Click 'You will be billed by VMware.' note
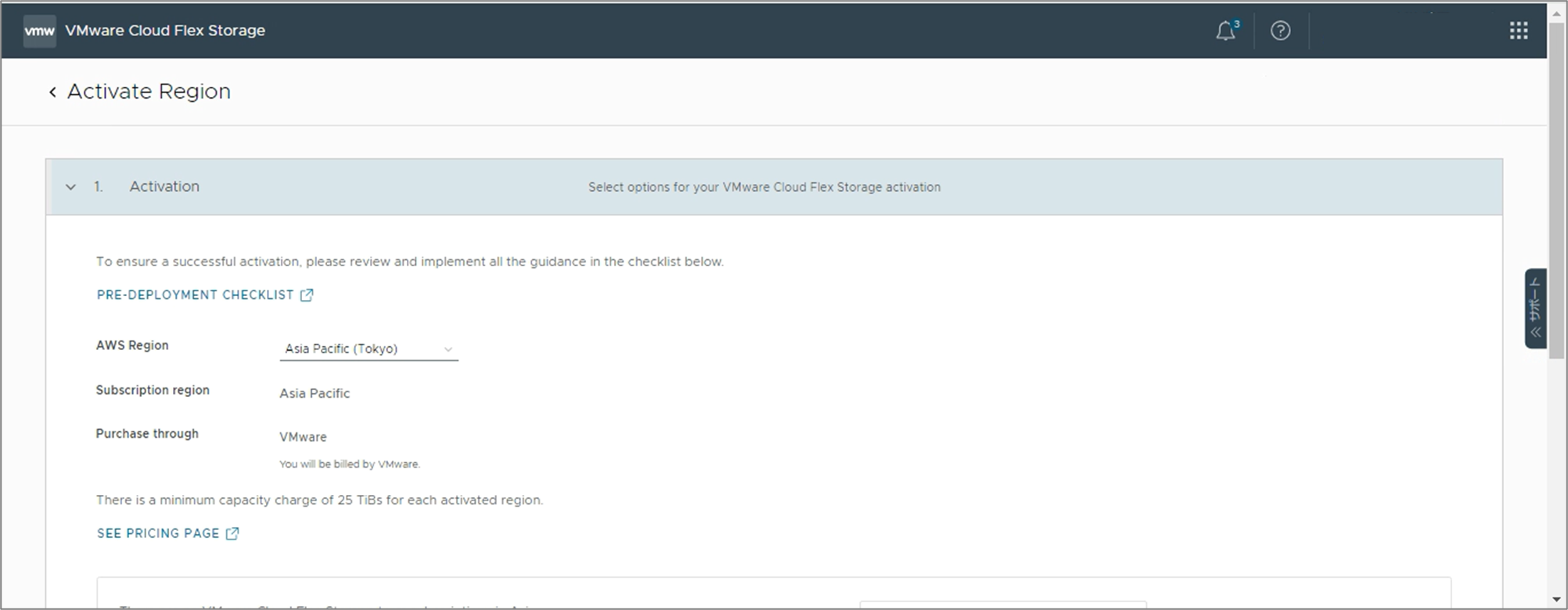This screenshot has height=610, width=1568. click(350, 464)
